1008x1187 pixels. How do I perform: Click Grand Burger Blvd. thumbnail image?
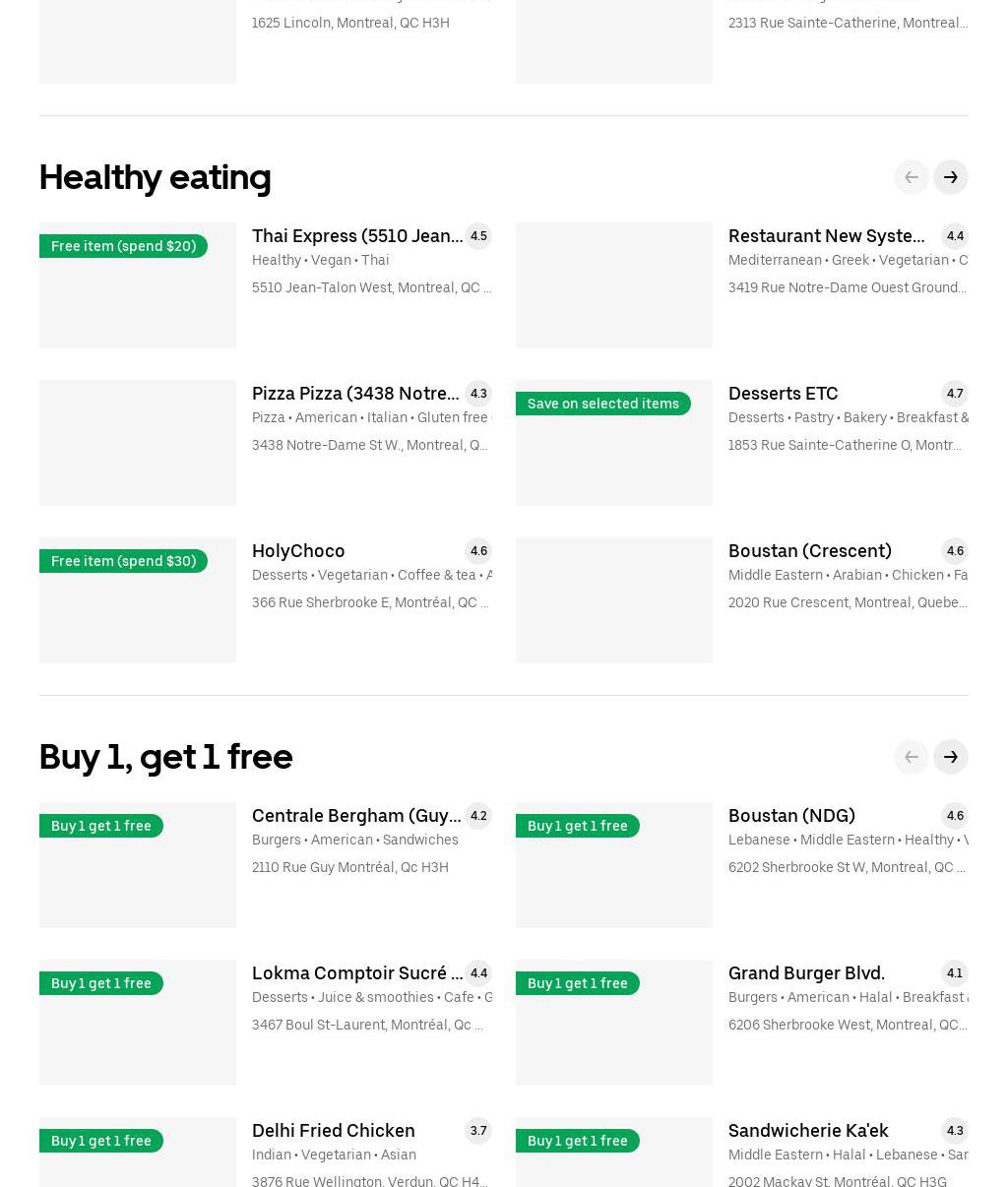click(x=614, y=1032)
